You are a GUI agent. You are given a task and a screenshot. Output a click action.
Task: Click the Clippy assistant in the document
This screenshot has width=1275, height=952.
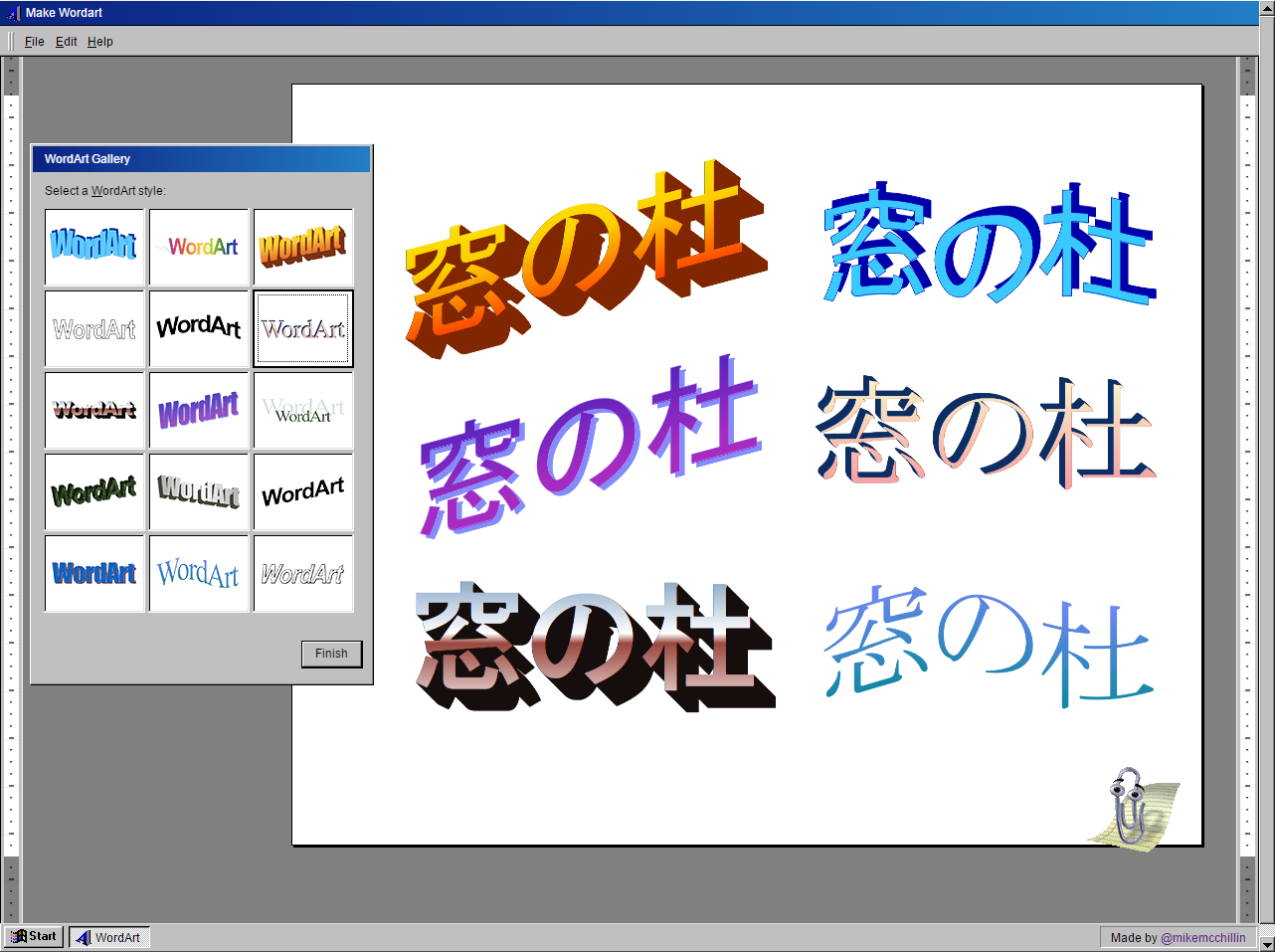click(1132, 806)
